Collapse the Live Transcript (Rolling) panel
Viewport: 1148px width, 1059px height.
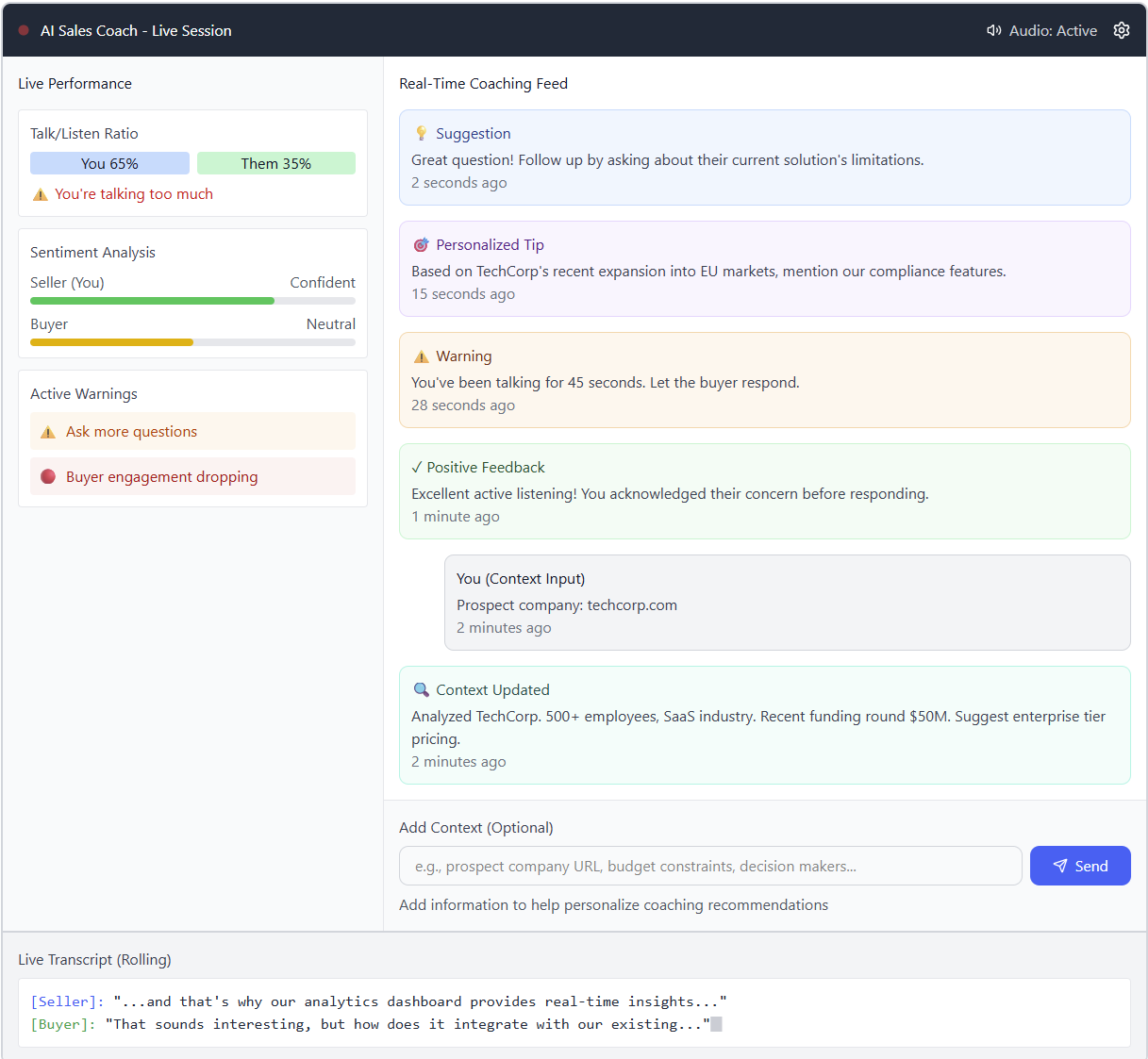94,959
